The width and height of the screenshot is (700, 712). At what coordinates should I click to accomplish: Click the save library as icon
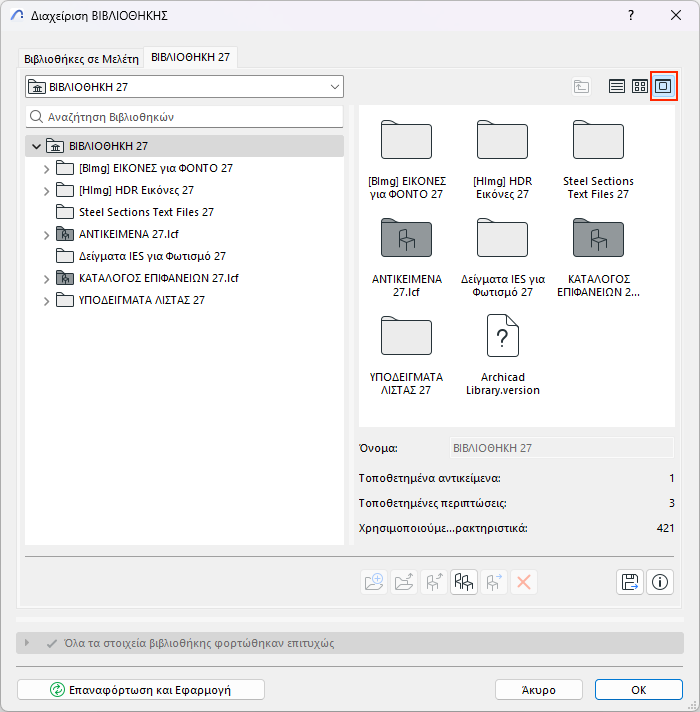(x=630, y=582)
